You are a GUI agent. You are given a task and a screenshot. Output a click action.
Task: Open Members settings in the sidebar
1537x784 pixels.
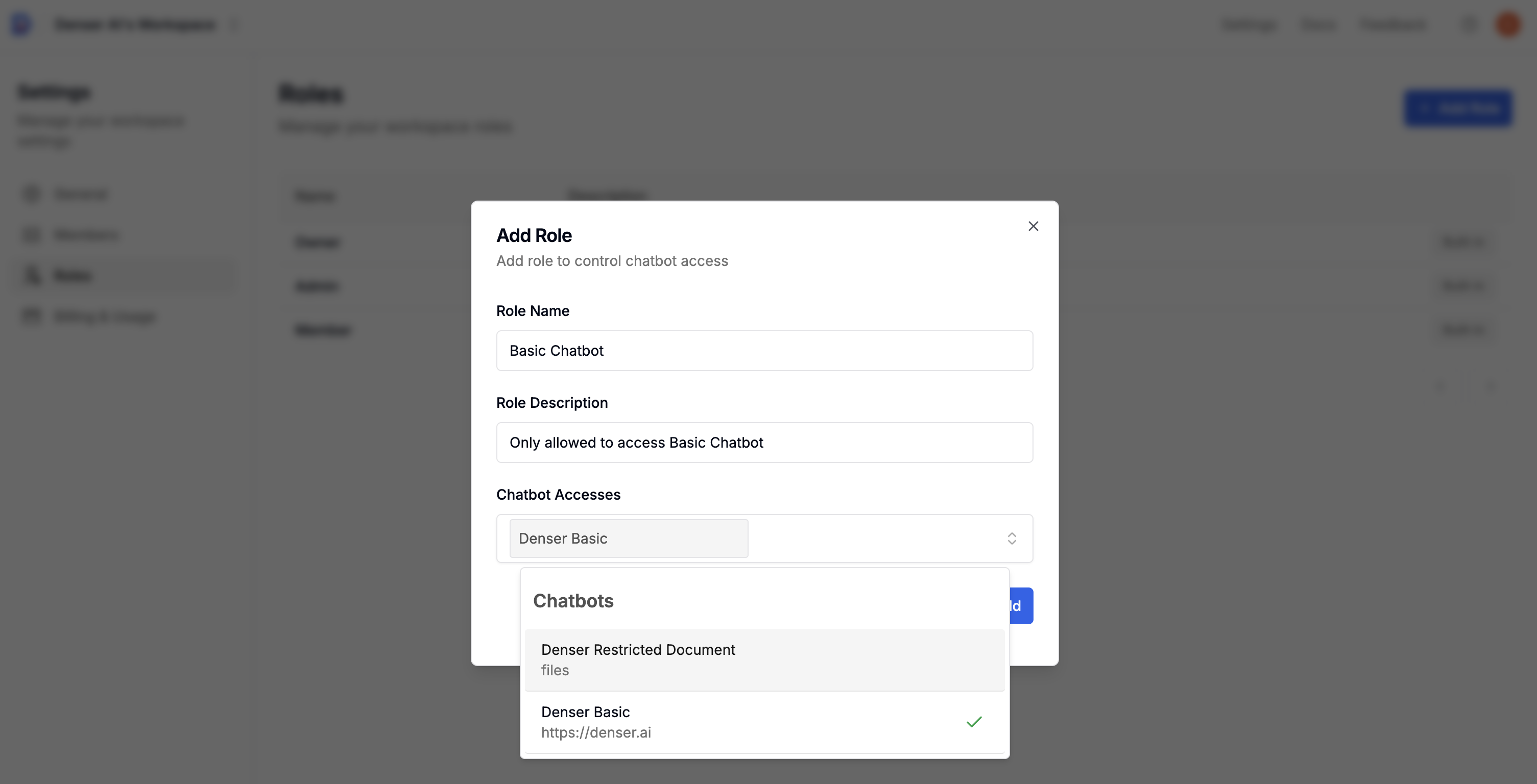click(x=86, y=235)
